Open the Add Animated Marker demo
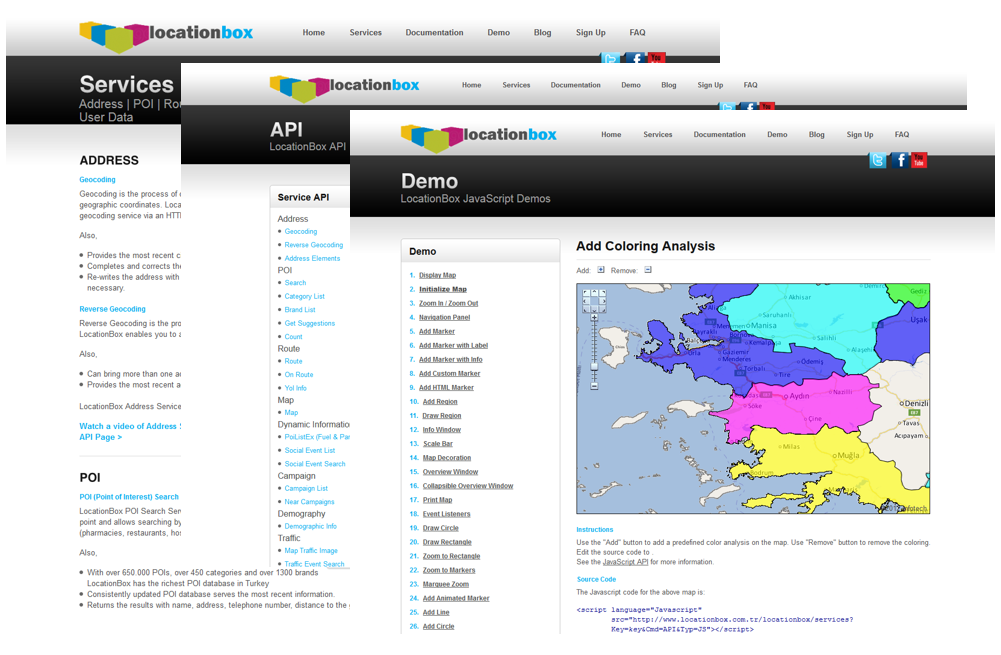Screen dimensions: 1001x655 [456, 598]
